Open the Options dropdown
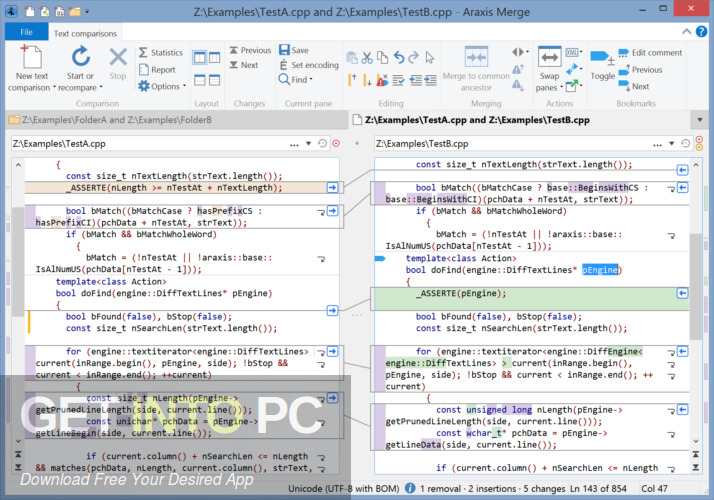Screen dimensions: 714x500 [162, 86]
